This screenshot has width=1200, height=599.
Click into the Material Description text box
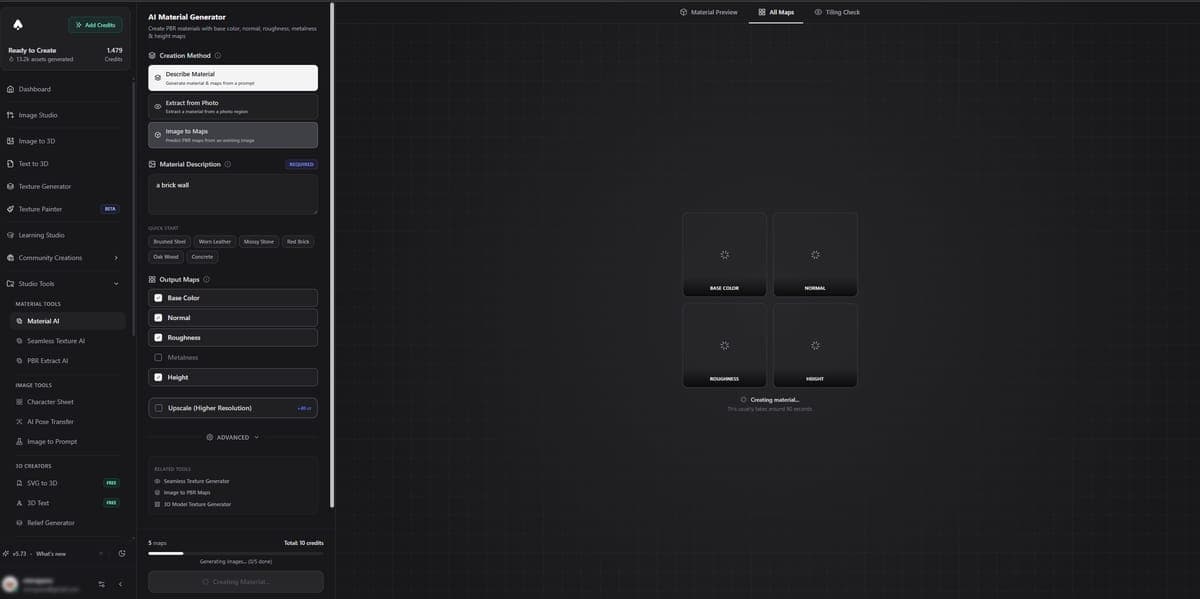click(233, 194)
